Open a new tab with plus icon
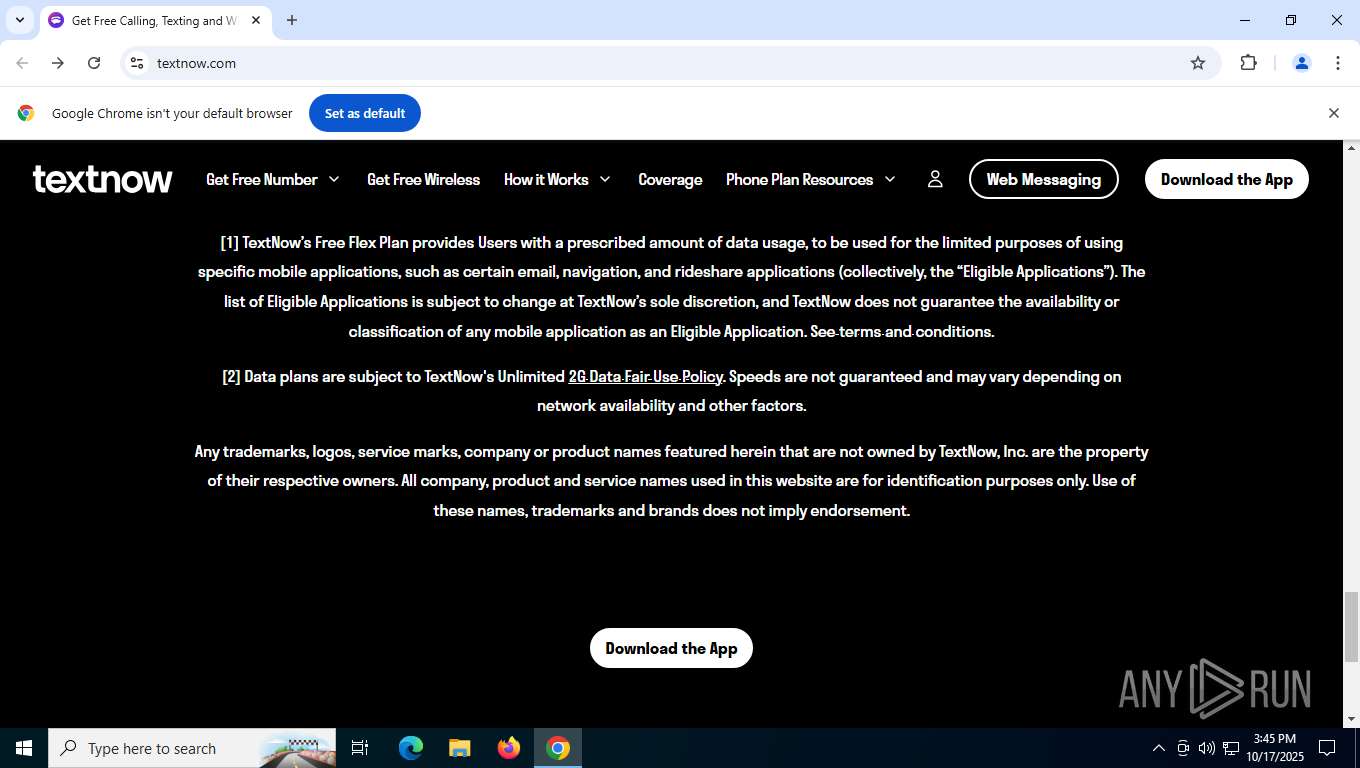The height and width of the screenshot is (768, 1360). click(x=292, y=20)
